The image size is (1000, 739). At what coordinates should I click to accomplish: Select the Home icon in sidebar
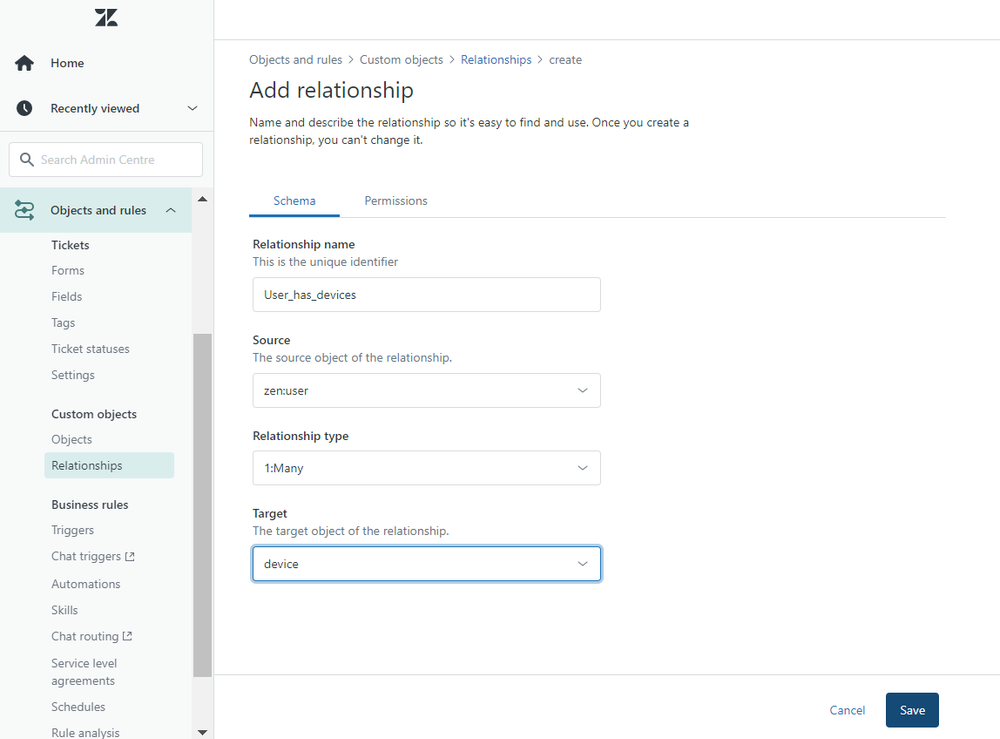tap(23, 62)
